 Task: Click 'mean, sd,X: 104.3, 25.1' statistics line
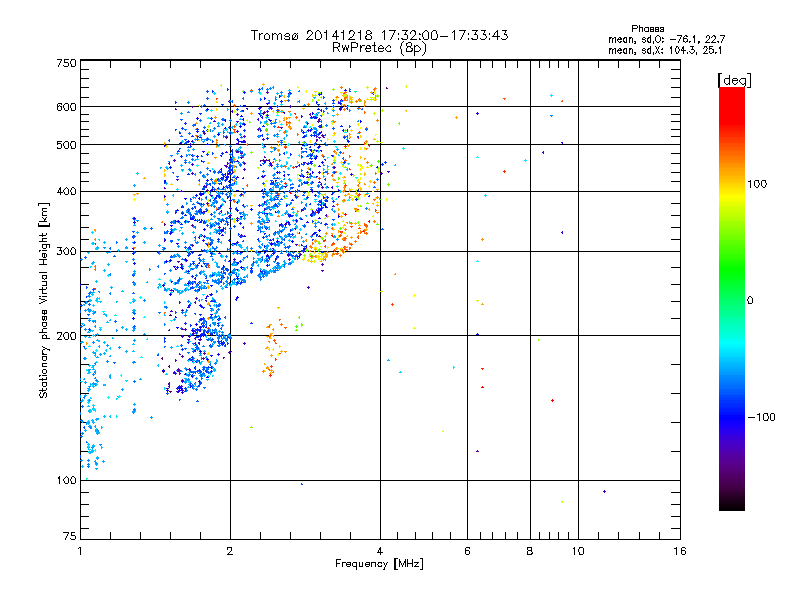click(x=665, y=50)
